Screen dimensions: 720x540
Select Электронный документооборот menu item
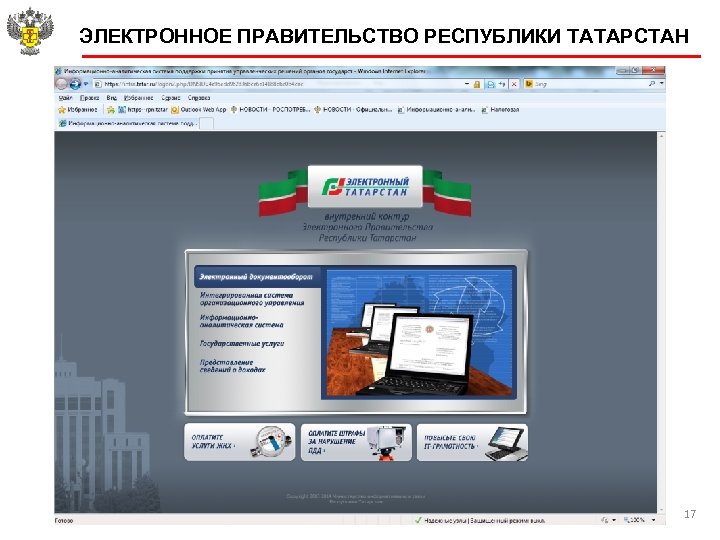[x=257, y=277]
